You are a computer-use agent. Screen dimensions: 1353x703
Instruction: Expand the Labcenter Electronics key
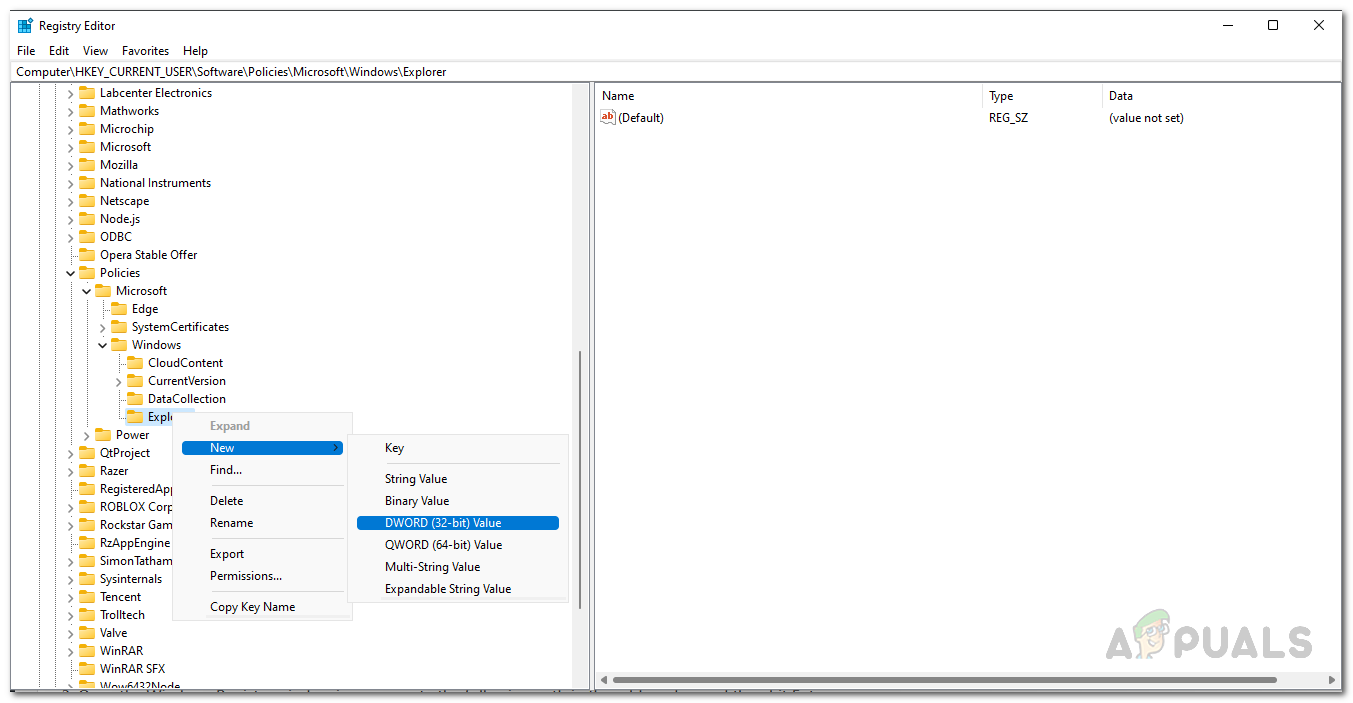click(x=71, y=93)
